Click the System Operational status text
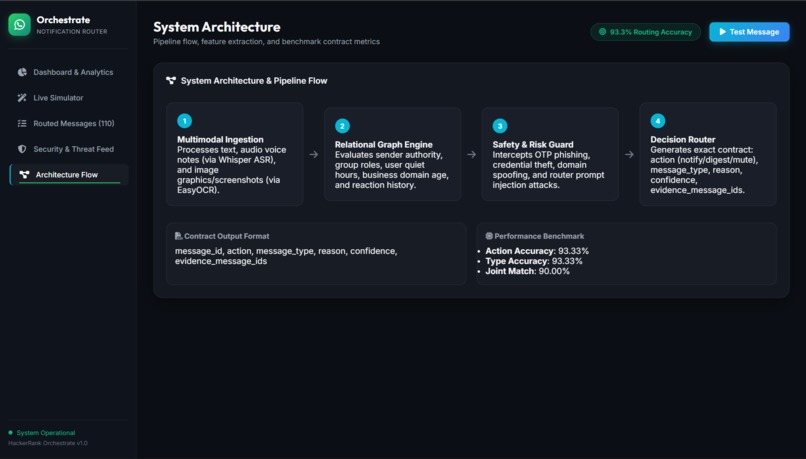Image resolution: width=806 pixels, height=459 pixels. point(46,433)
